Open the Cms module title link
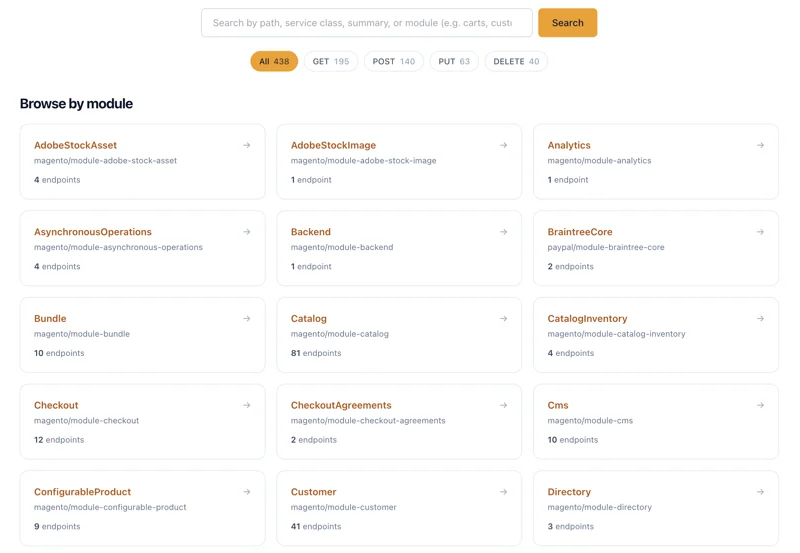The height and width of the screenshot is (553, 800). (558, 406)
